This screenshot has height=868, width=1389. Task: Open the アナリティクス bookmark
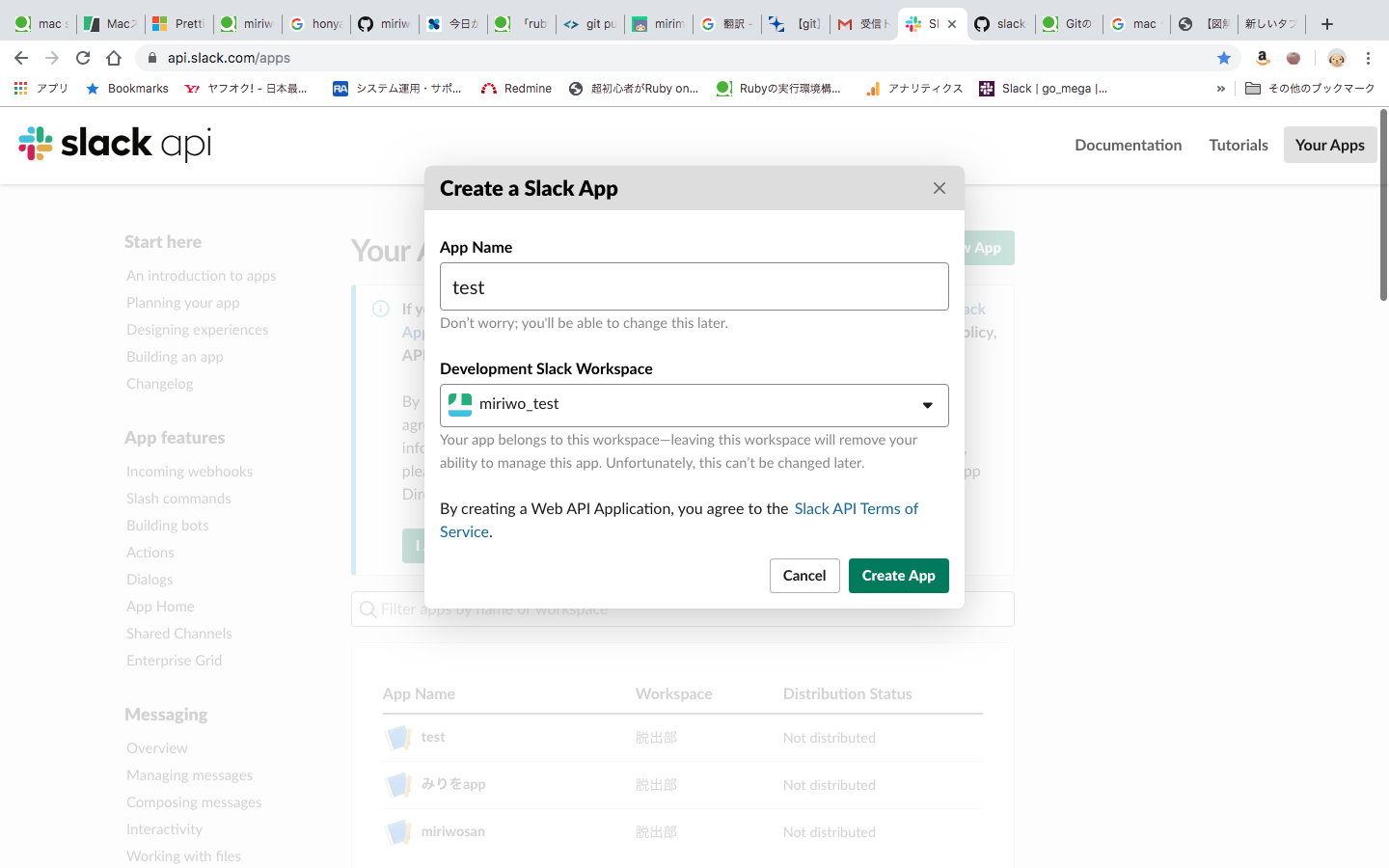point(914,88)
